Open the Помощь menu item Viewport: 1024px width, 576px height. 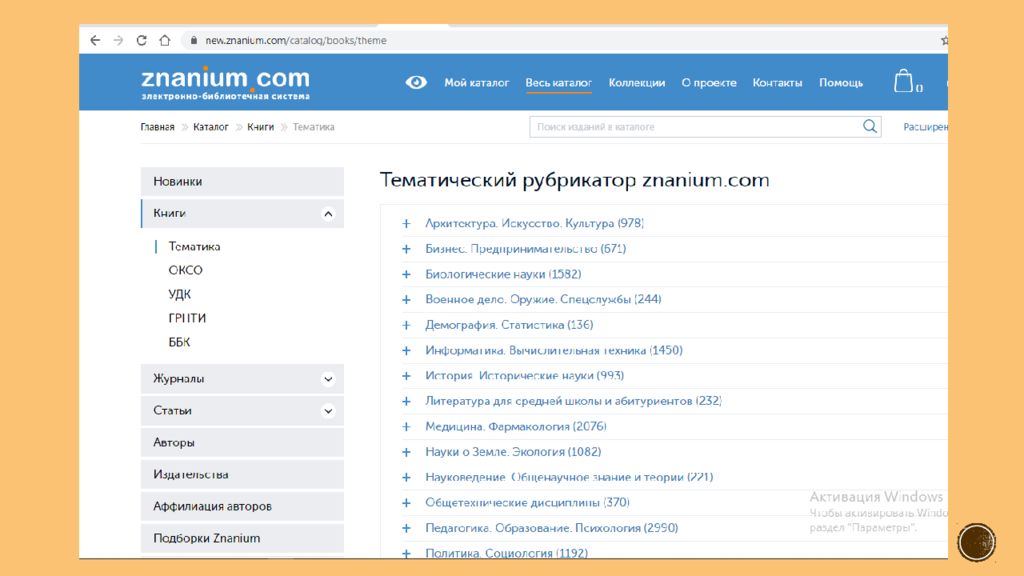click(841, 83)
